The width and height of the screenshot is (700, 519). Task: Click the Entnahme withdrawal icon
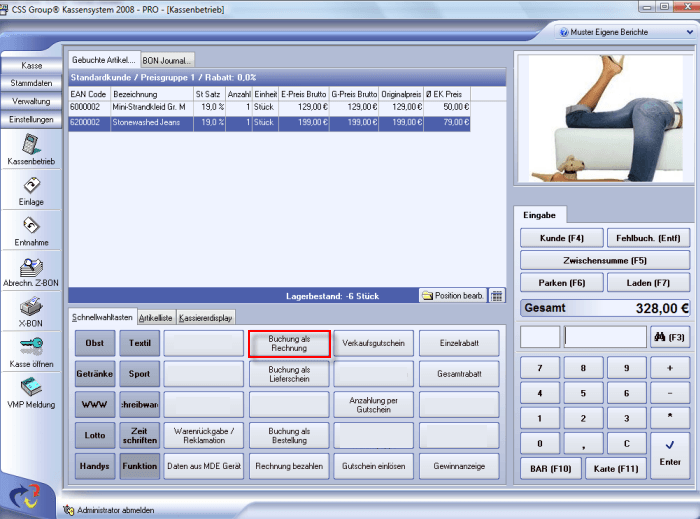click(31, 226)
